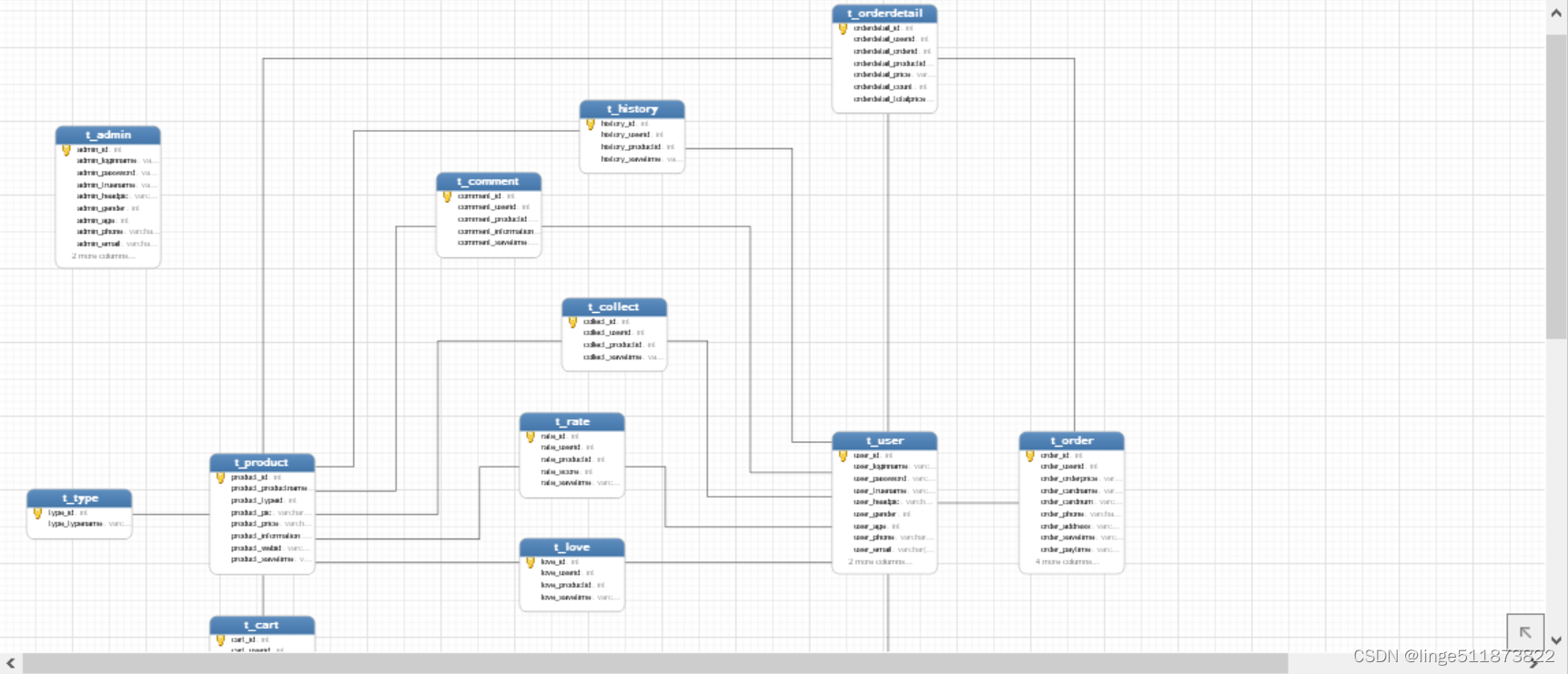This screenshot has height=674, width=1568.
Task: Select the t_love table header
Action: click(x=572, y=547)
